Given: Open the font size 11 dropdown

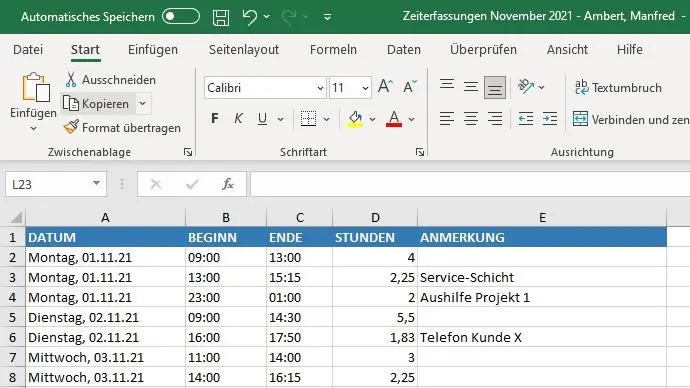Looking at the screenshot, I should tap(365, 88).
